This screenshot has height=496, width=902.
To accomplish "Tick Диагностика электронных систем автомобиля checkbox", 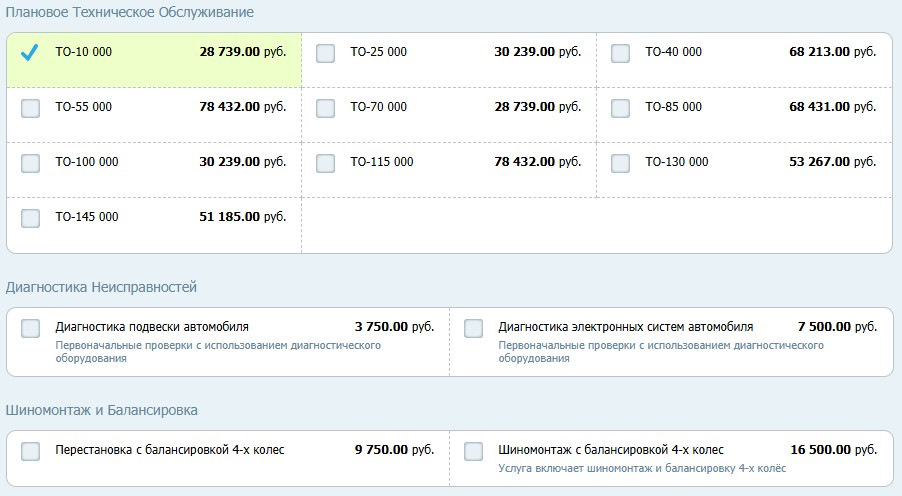I will tap(474, 328).
